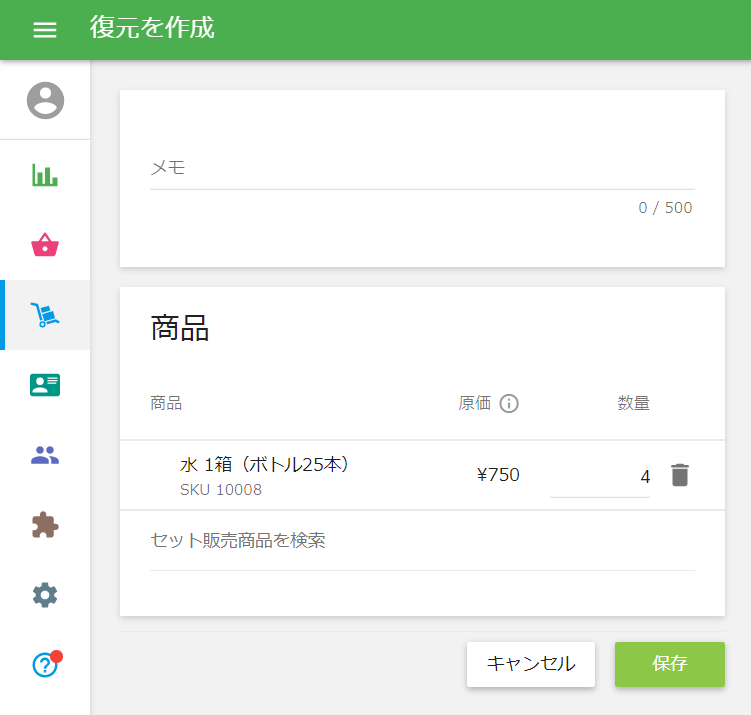
Task: Go to reports bar chart icon
Action: click(45, 175)
